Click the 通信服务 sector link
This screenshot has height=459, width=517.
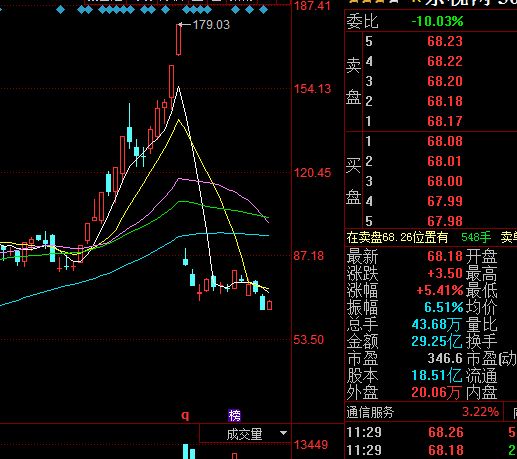[x=370, y=412]
